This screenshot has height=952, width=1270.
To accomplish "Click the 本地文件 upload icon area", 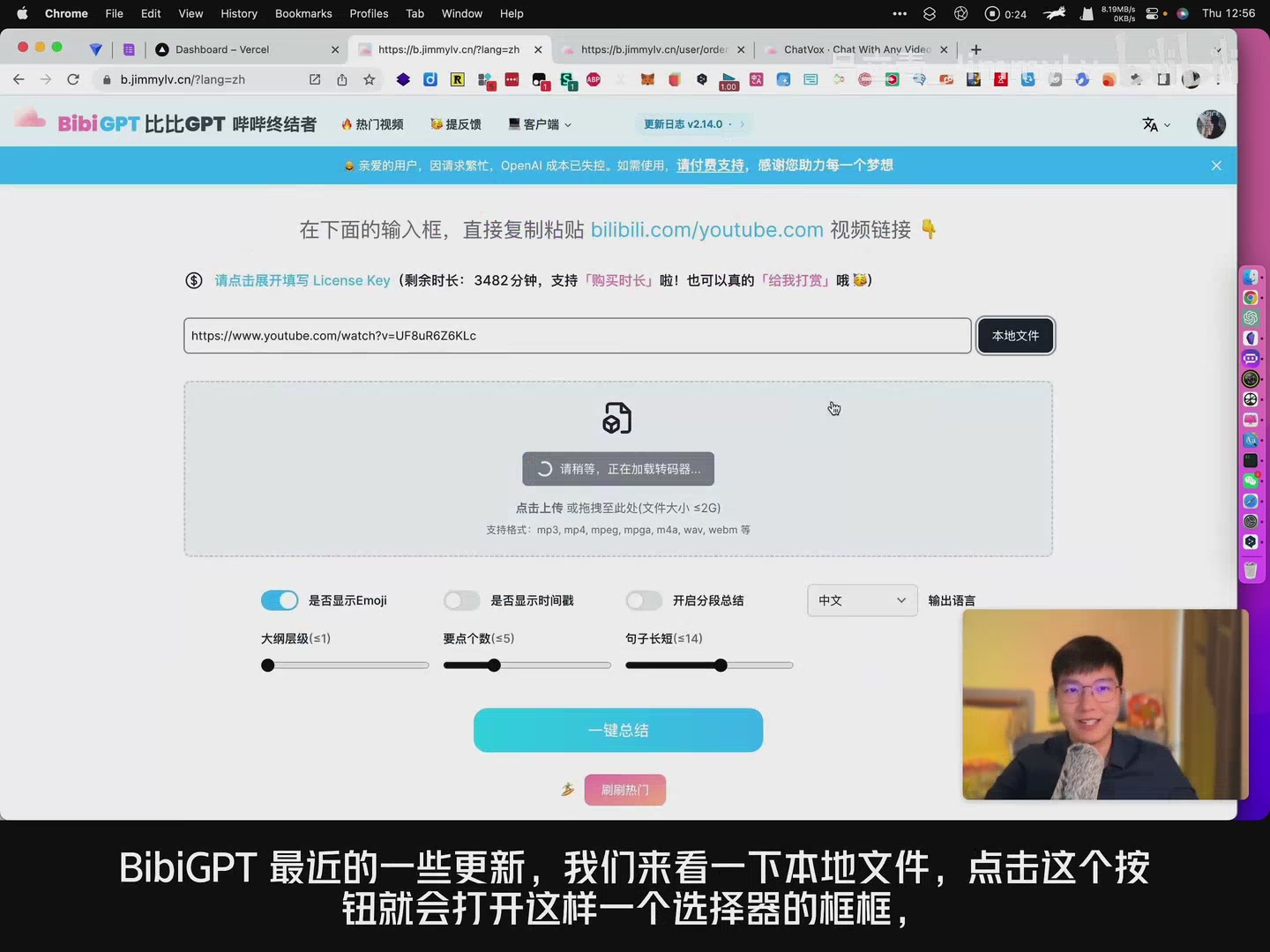I will tap(617, 419).
